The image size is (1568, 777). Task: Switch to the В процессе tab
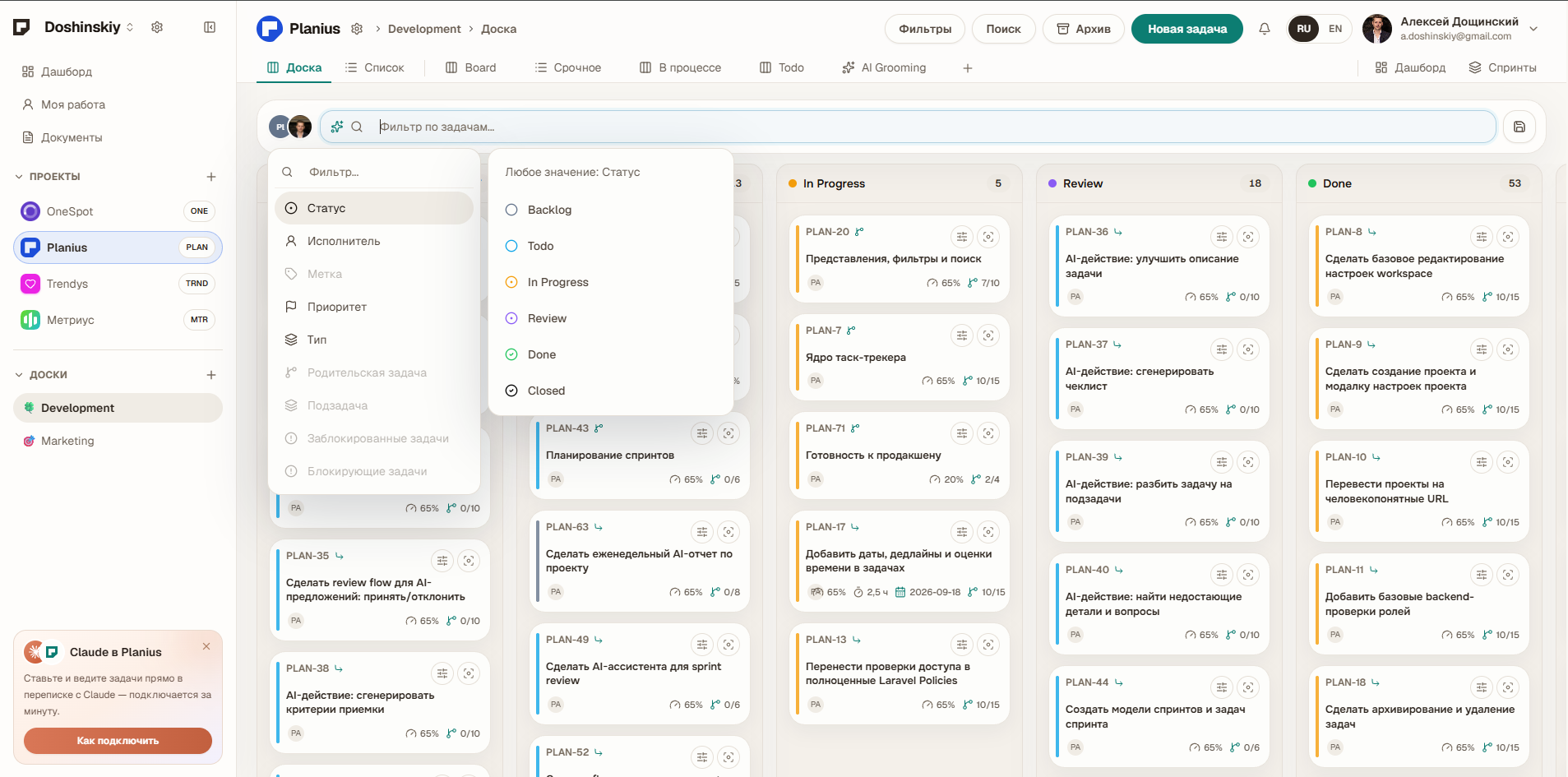[x=681, y=67]
